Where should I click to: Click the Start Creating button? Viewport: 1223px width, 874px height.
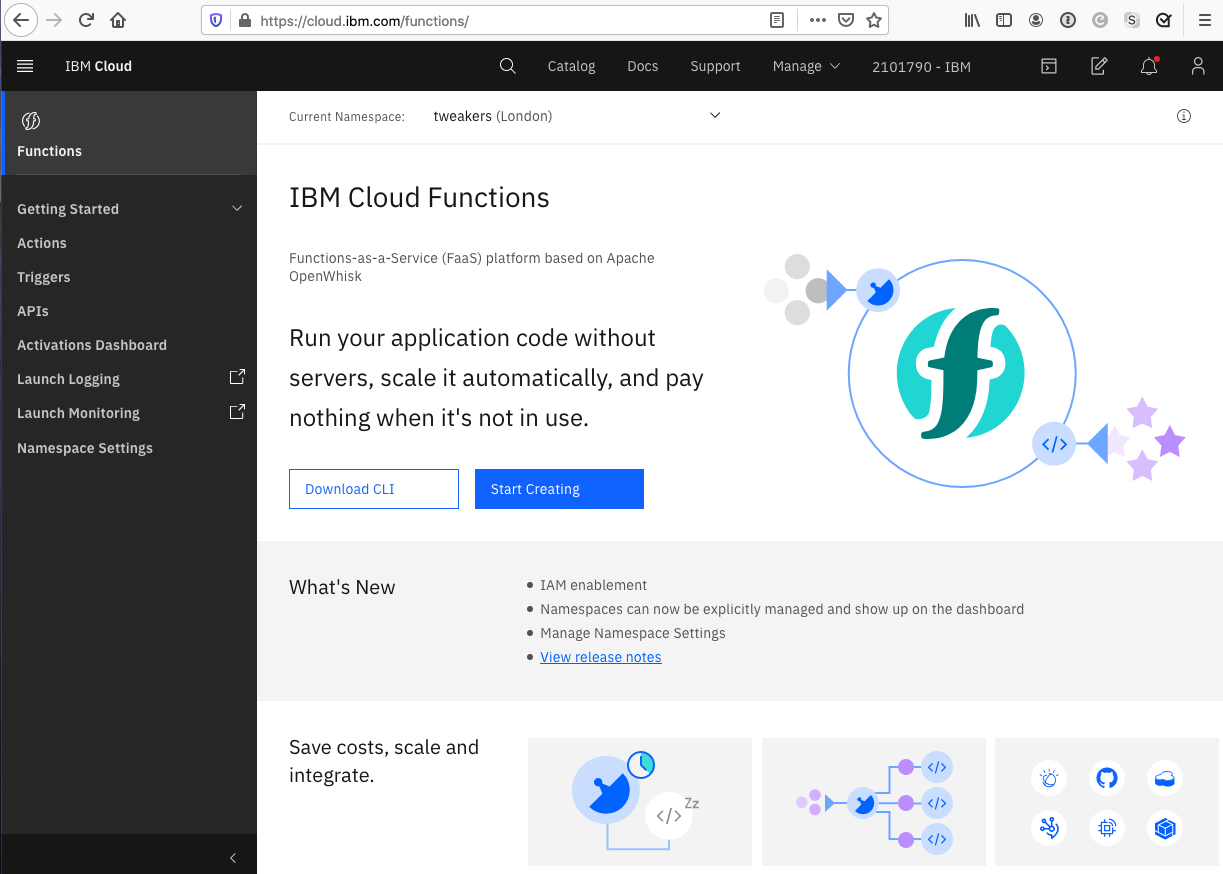(559, 489)
